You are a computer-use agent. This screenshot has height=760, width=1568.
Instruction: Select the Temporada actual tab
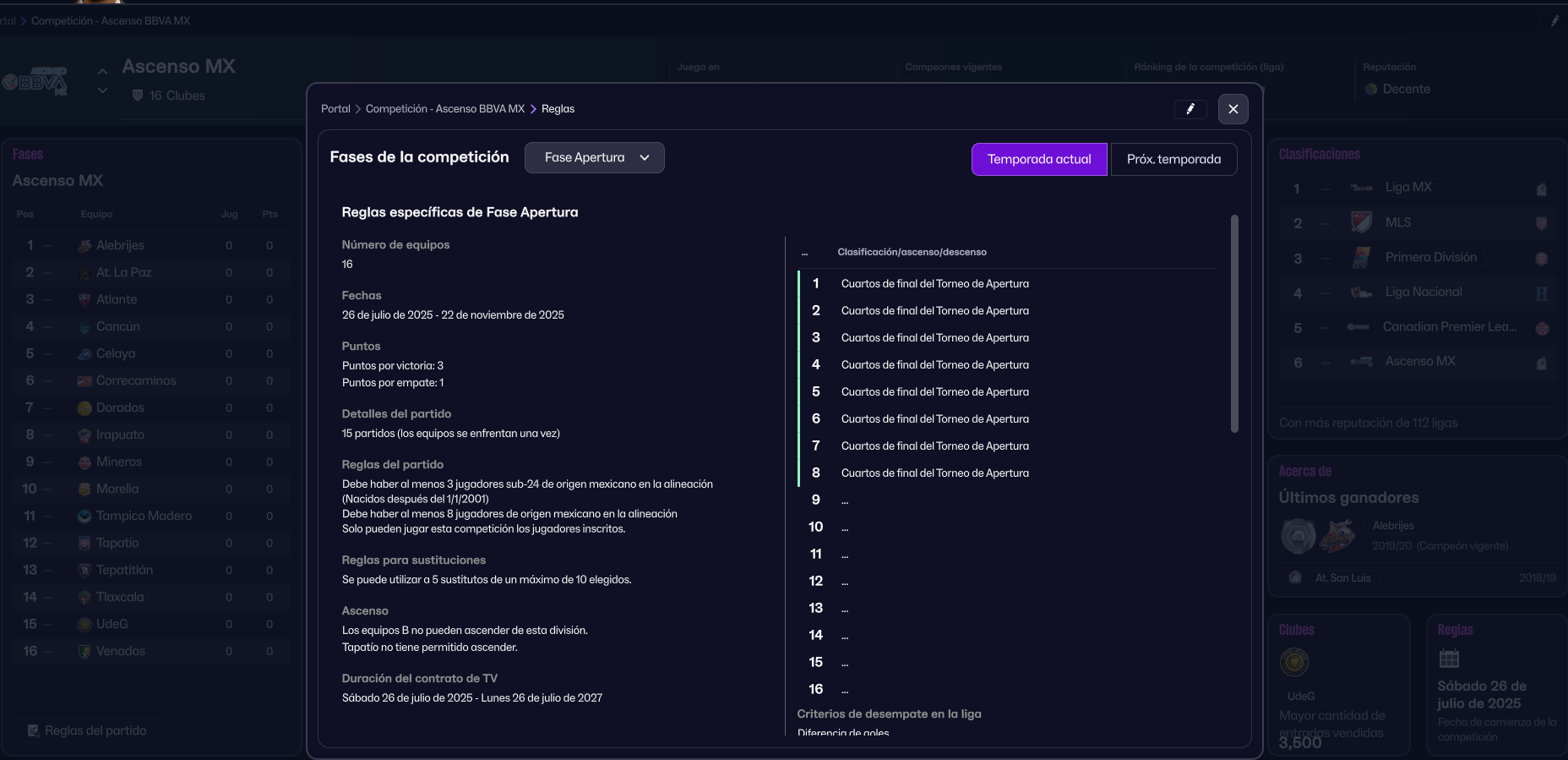pos(1038,159)
